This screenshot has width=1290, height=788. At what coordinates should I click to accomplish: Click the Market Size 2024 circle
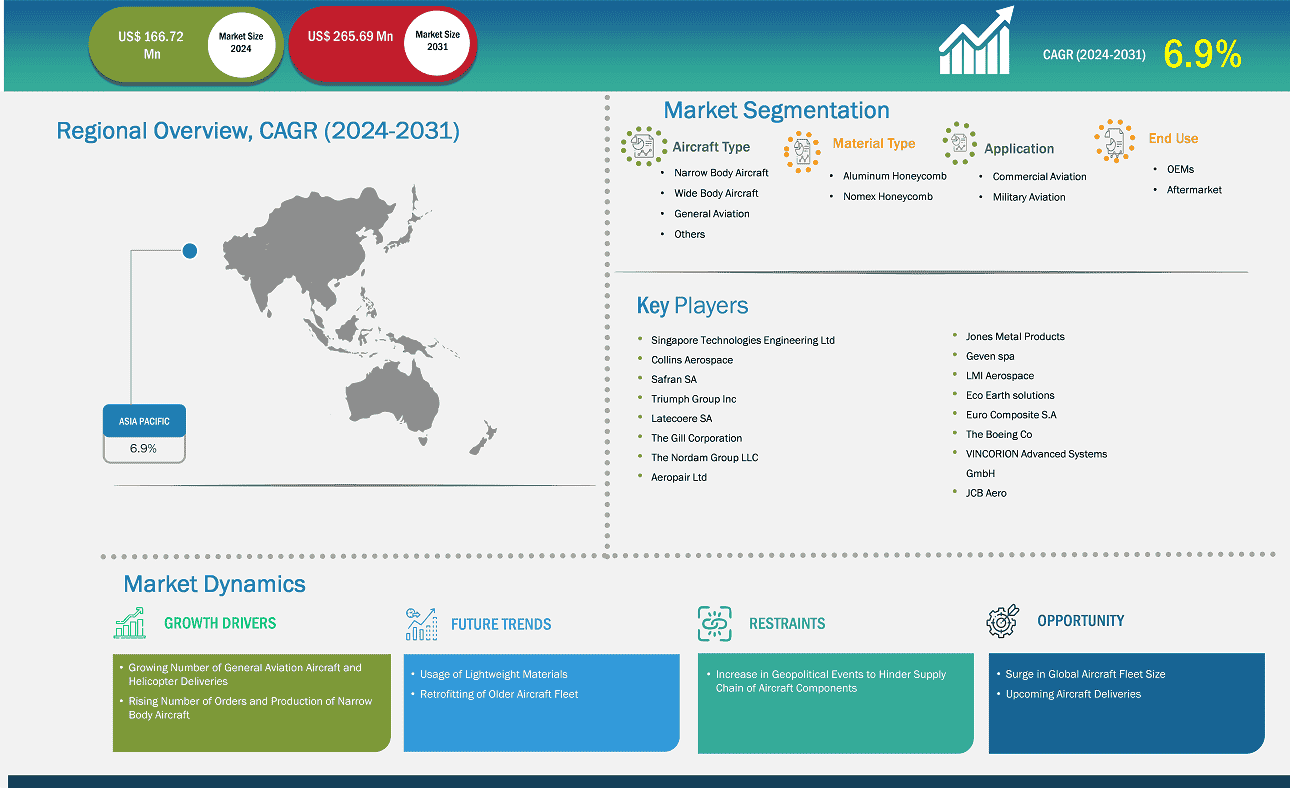(x=240, y=42)
